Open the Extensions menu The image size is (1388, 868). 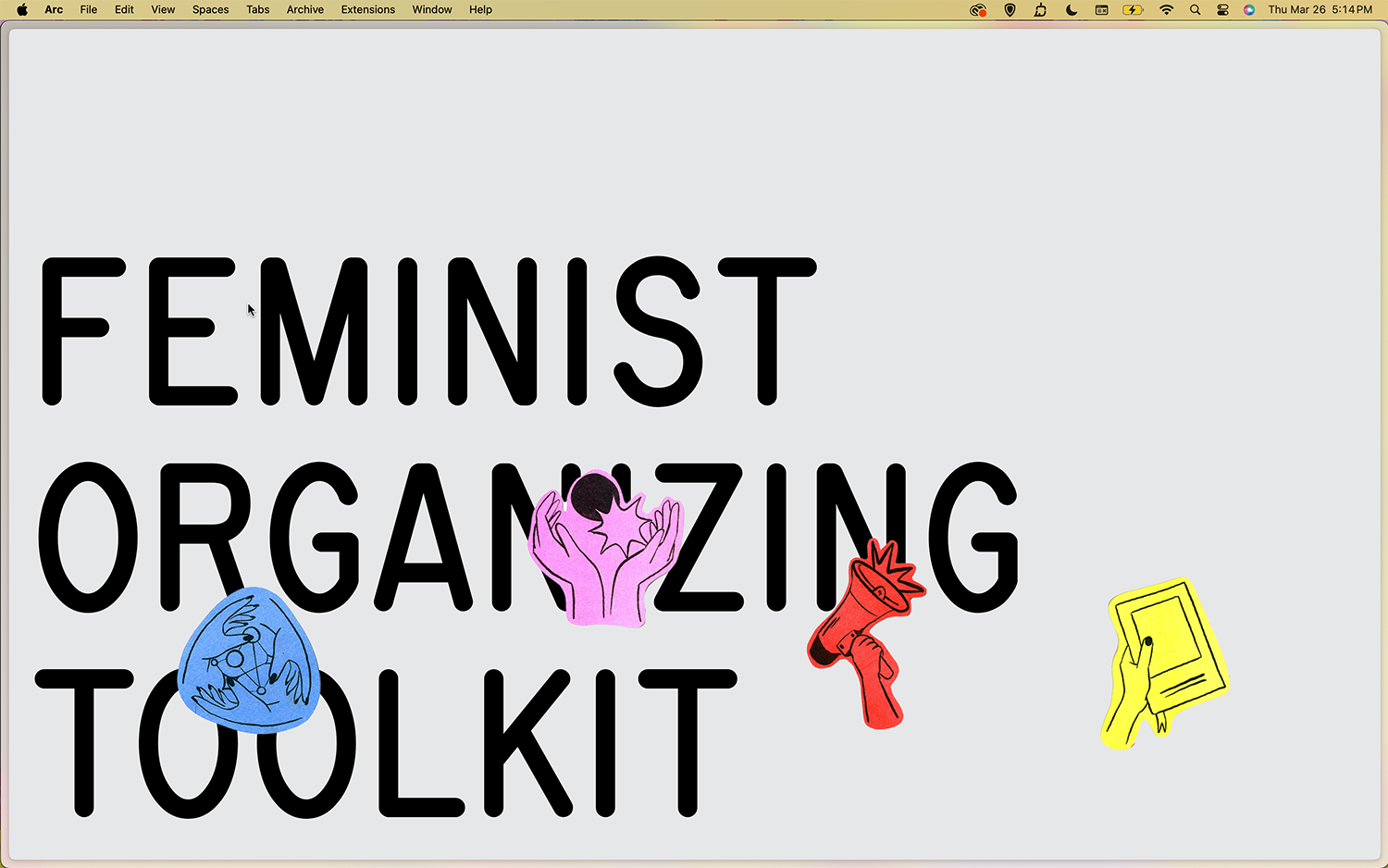click(x=367, y=10)
